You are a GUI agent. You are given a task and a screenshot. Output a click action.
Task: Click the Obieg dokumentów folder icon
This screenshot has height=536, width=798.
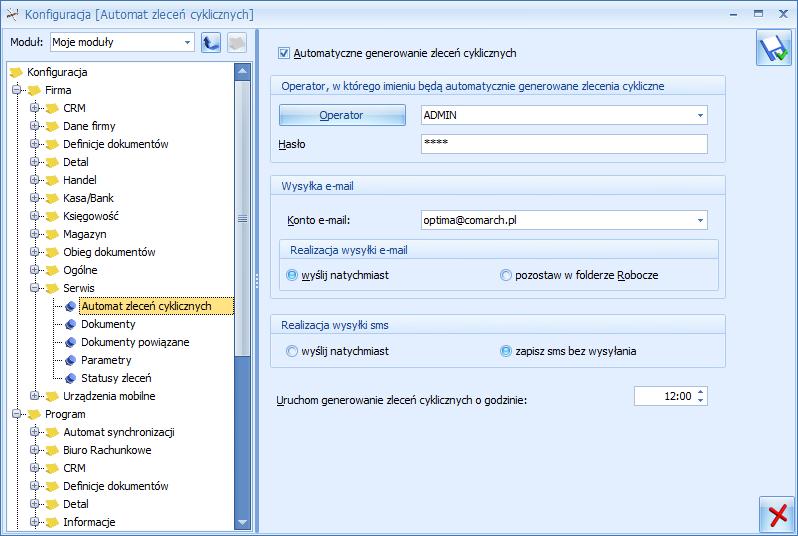click(x=52, y=252)
